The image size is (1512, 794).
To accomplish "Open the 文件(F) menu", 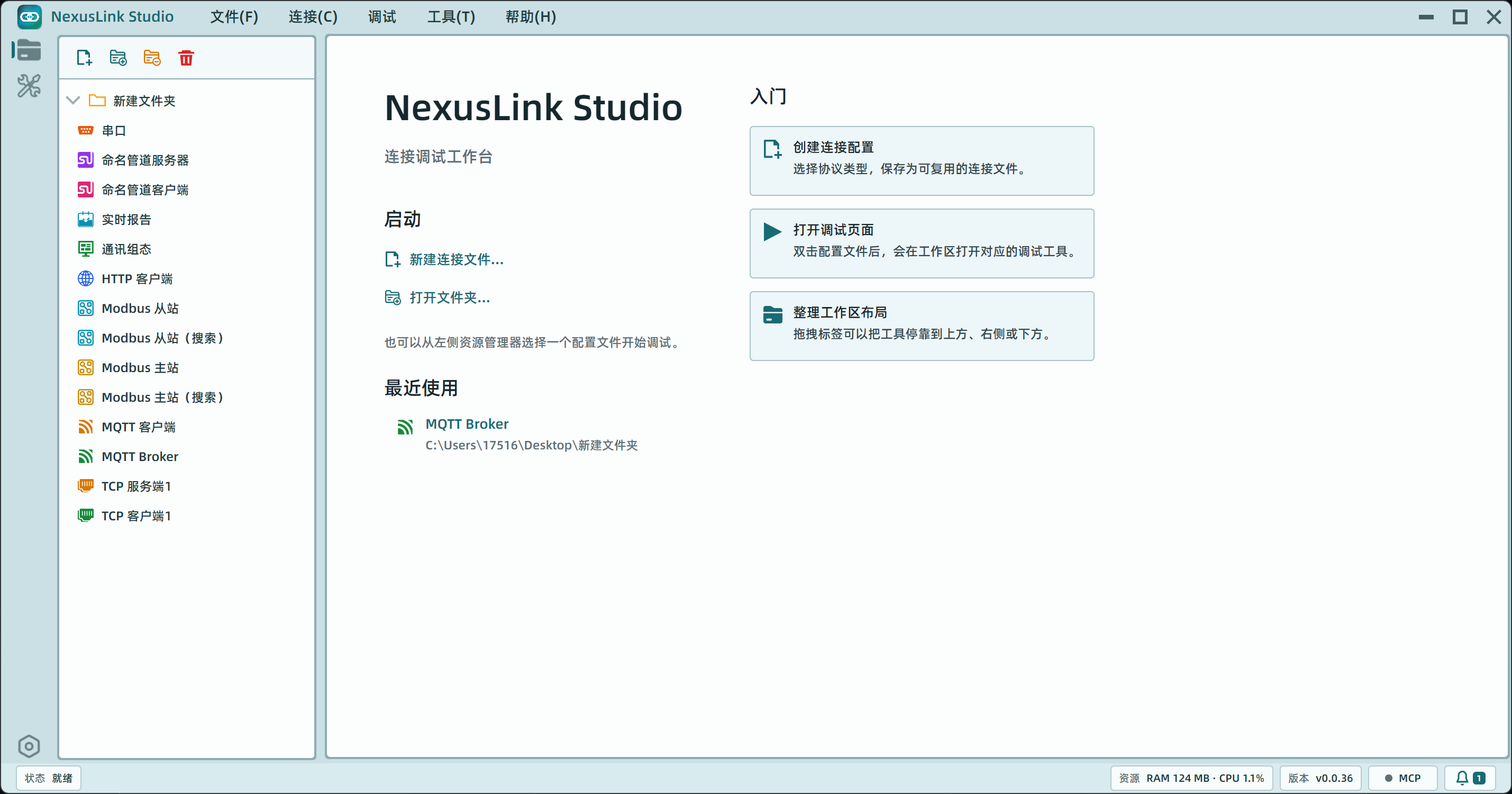I will (234, 16).
